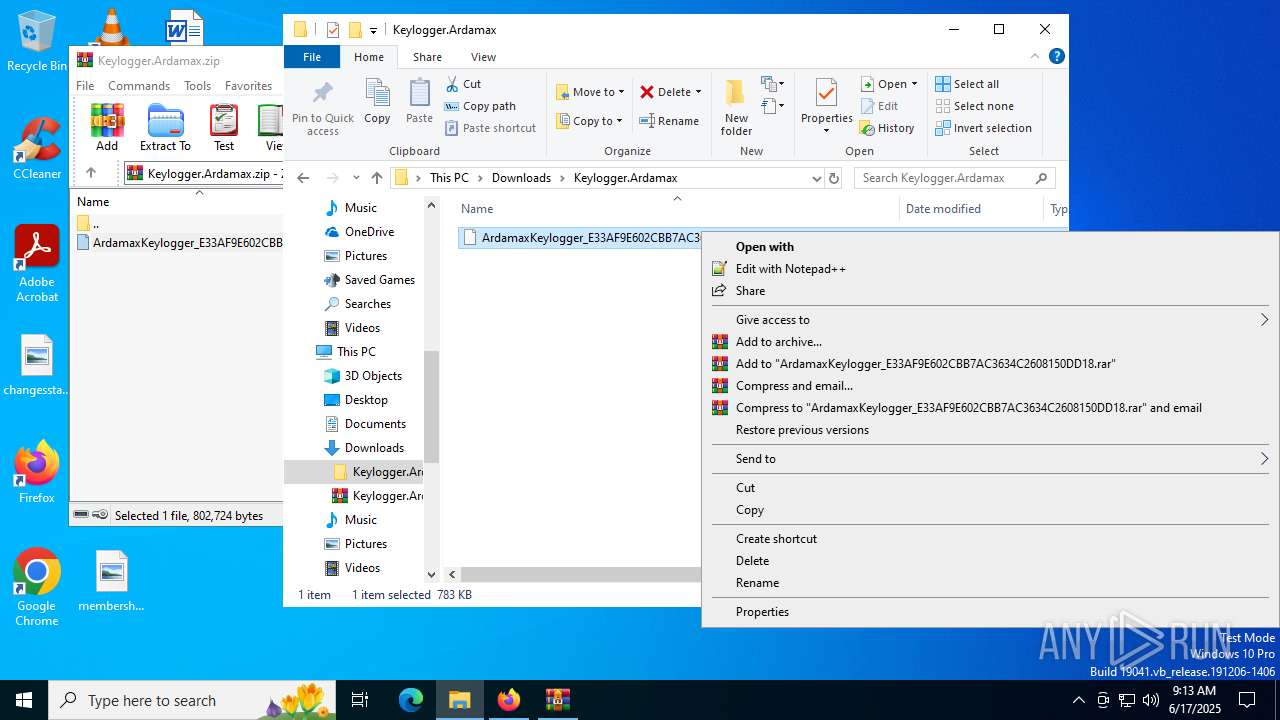Viewport: 1280px width, 720px height.
Task: Expand the Give access to submenu
Action: (x=990, y=320)
